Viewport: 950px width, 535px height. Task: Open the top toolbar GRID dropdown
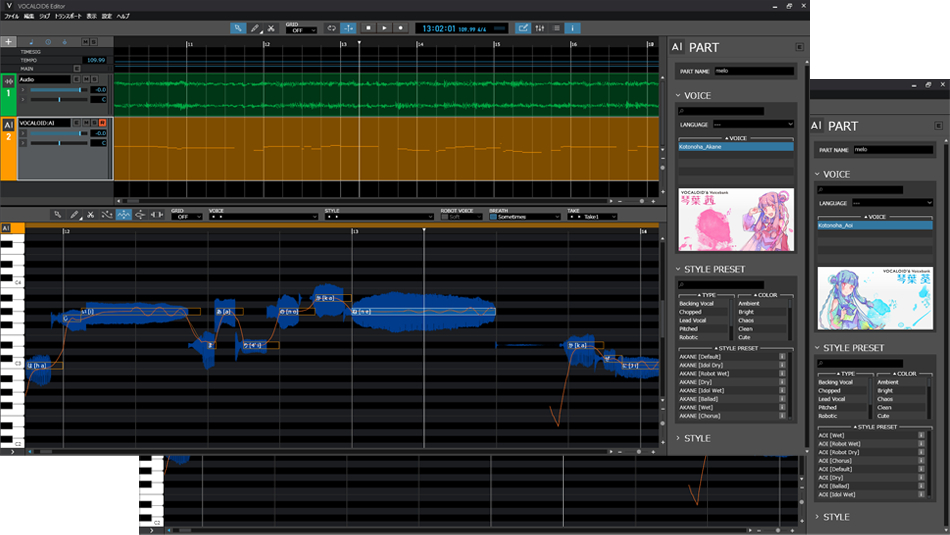click(301, 30)
